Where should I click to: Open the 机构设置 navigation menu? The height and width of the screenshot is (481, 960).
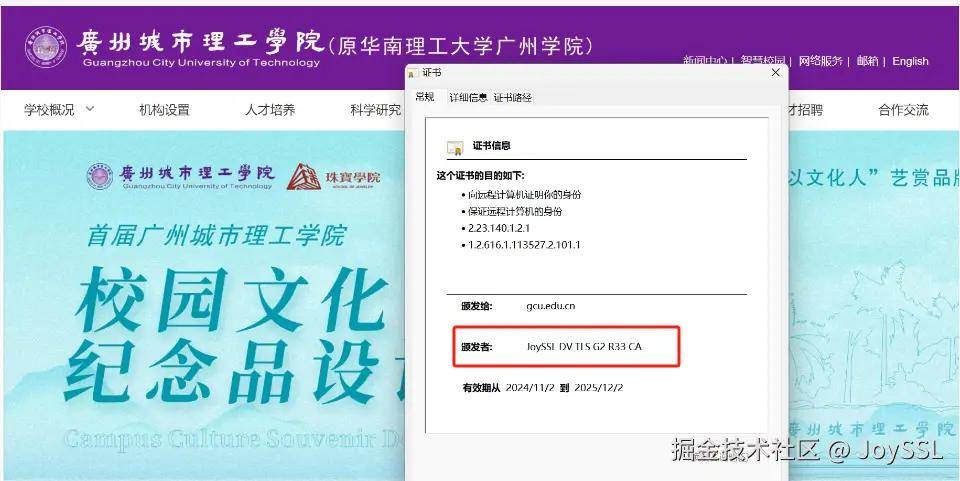pos(165,110)
